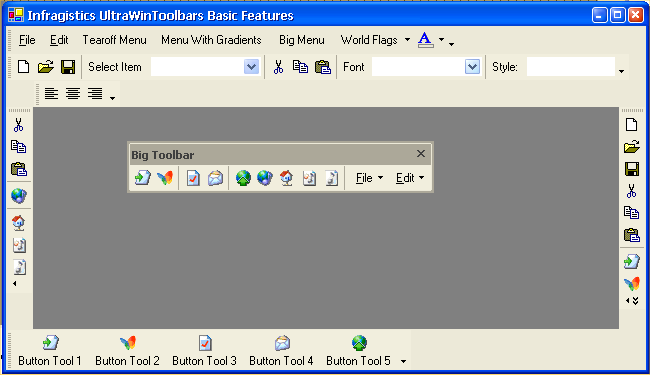Paste using clipboard in left-docked vertical toolbar
The height and width of the screenshot is (375, 650).
pos(19,169)
